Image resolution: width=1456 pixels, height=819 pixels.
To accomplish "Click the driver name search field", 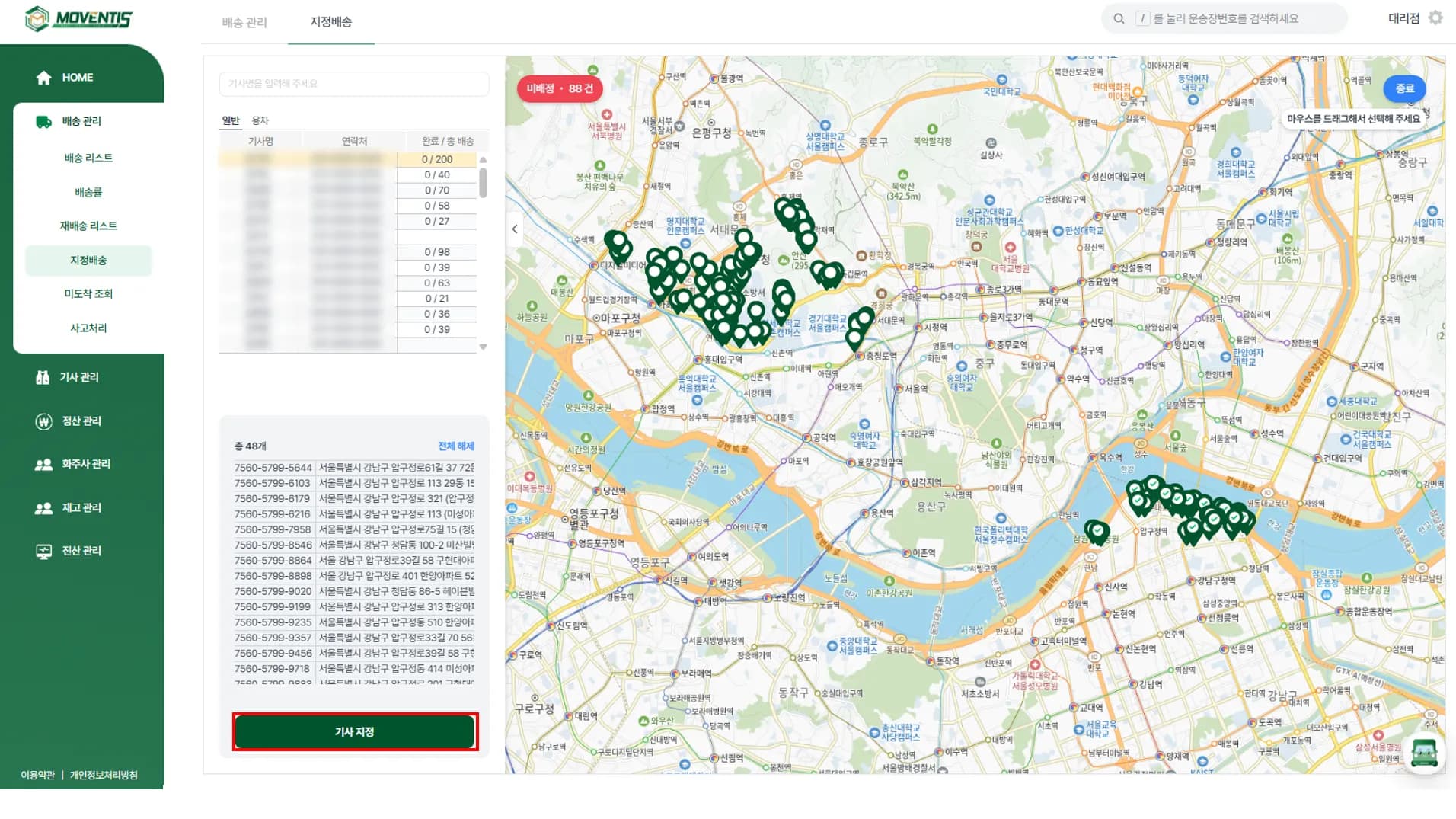I will [x=354, y=84].
